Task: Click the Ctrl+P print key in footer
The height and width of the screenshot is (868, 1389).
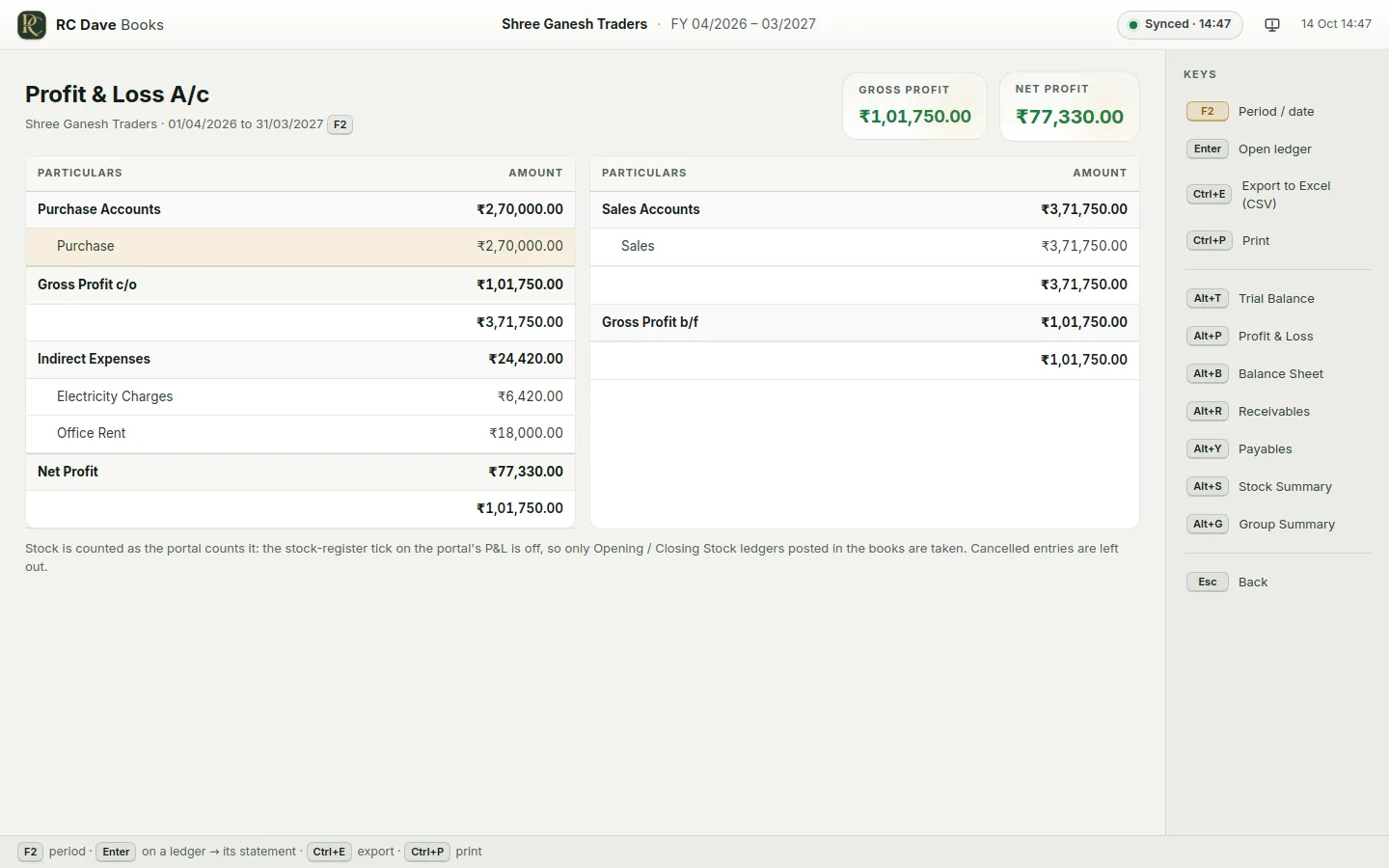Action: 426,853
